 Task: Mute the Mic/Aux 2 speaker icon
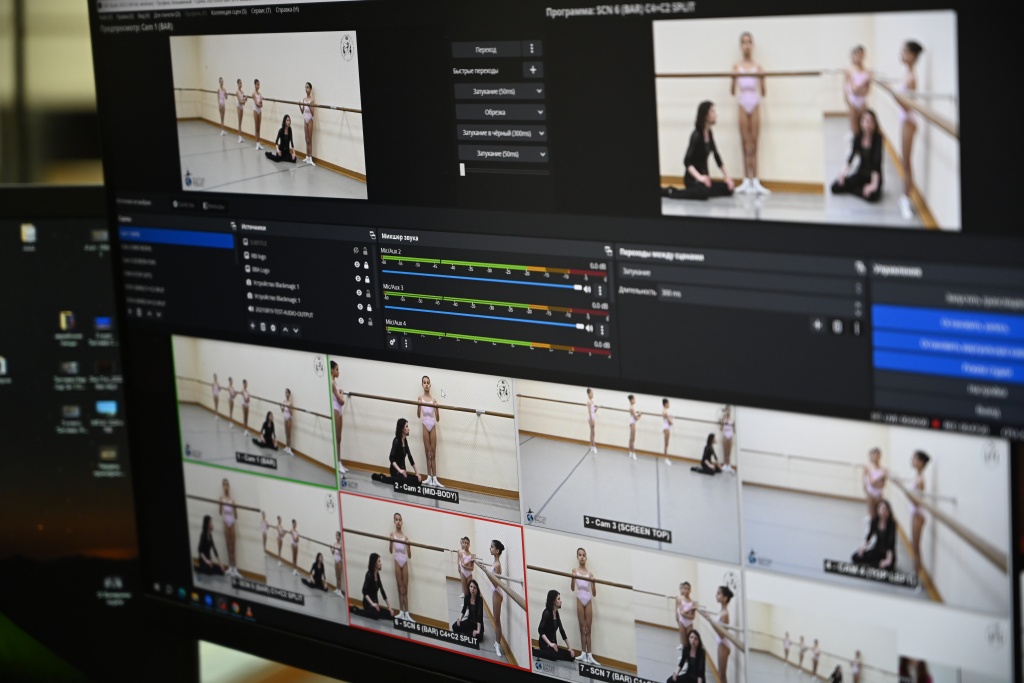pyautogui.click(x=588, y=288)
